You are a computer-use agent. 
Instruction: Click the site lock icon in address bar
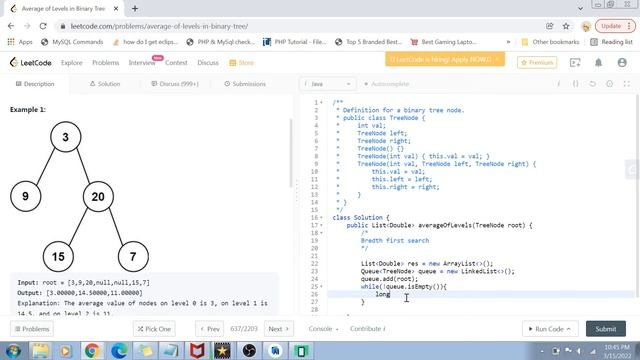(62, 26)
